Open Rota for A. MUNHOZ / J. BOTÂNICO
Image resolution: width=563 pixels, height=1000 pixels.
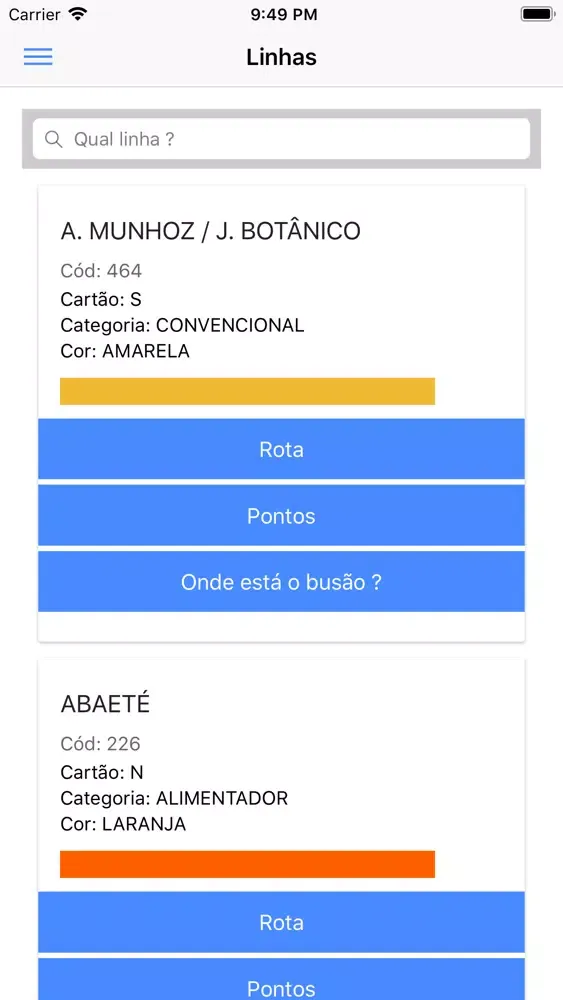[281, 449]
